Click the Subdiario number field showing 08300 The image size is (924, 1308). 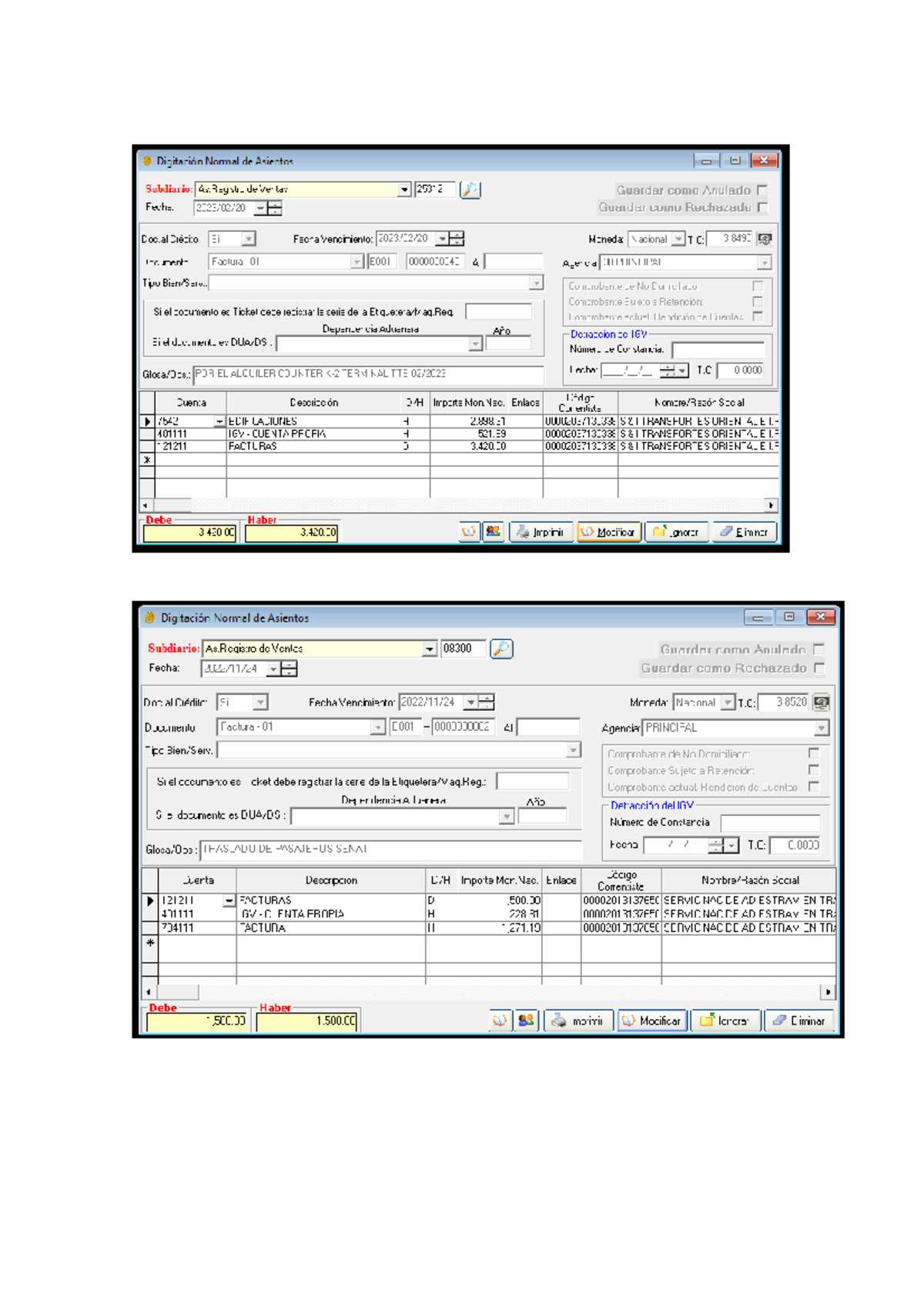tap(463, 649)
